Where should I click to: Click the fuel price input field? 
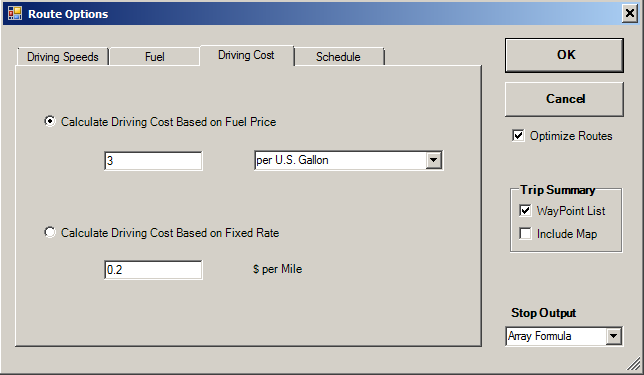click(x=153, y=161)
